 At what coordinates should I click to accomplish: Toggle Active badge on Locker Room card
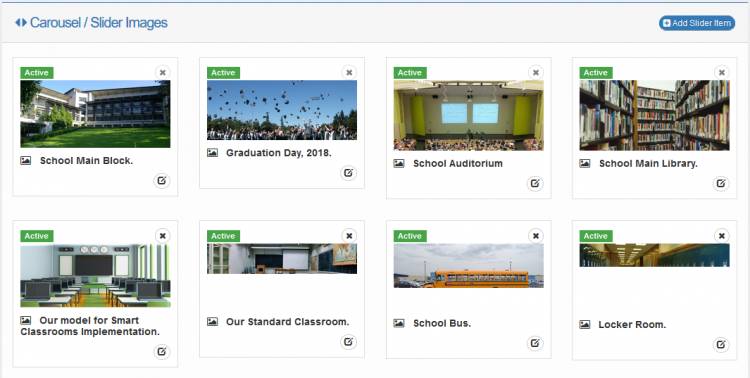(x=596, y=236)
